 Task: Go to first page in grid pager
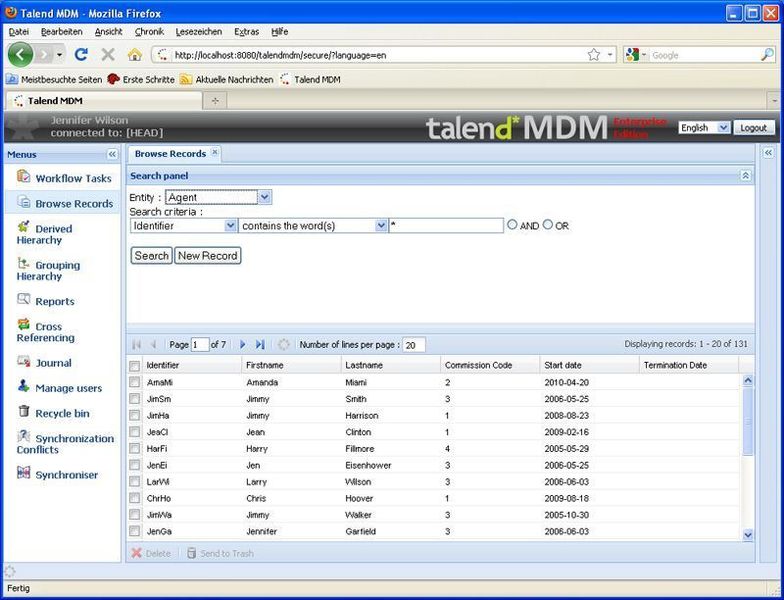coord(136,344)
